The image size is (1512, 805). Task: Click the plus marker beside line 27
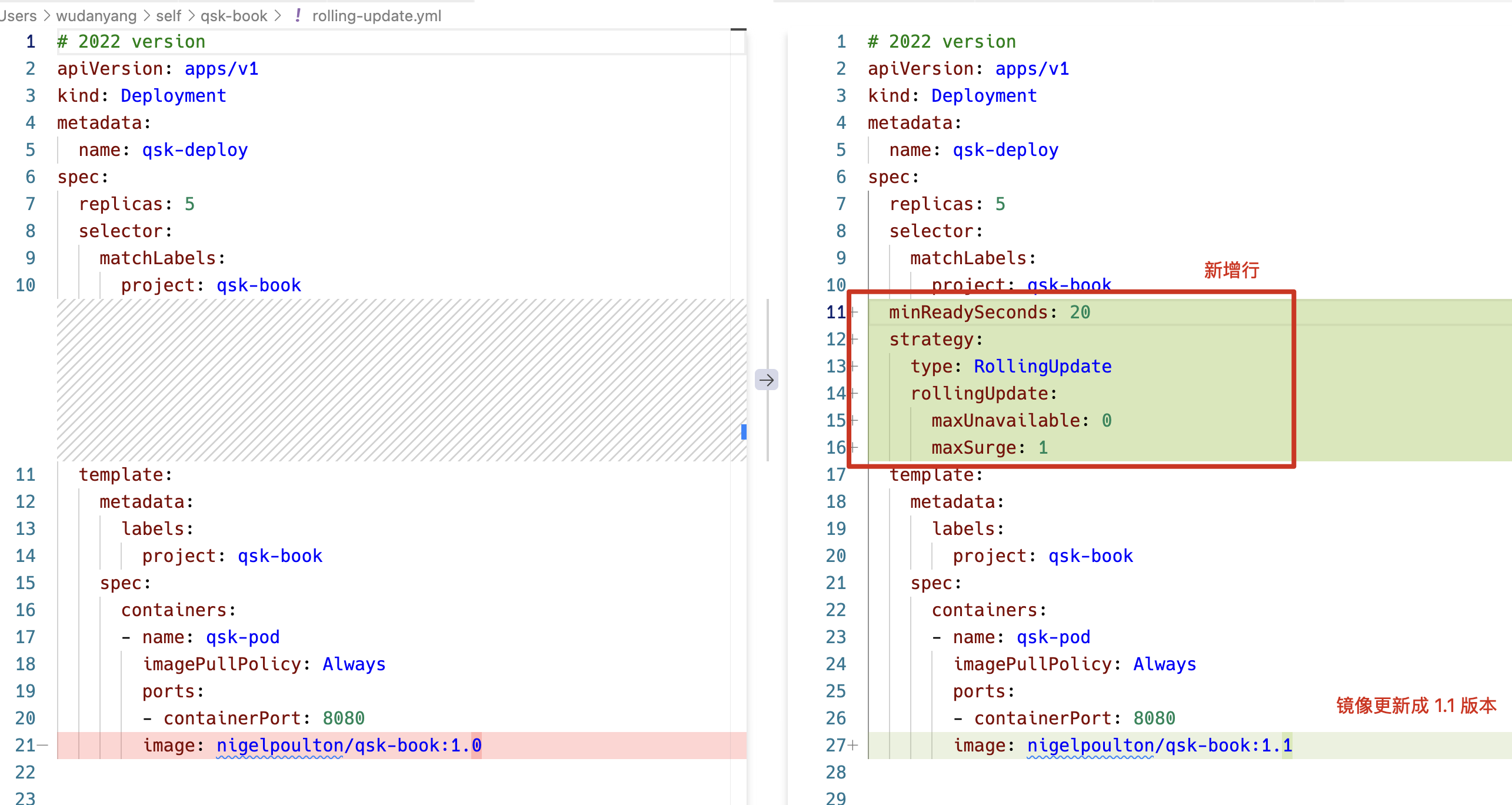[853, 745]
